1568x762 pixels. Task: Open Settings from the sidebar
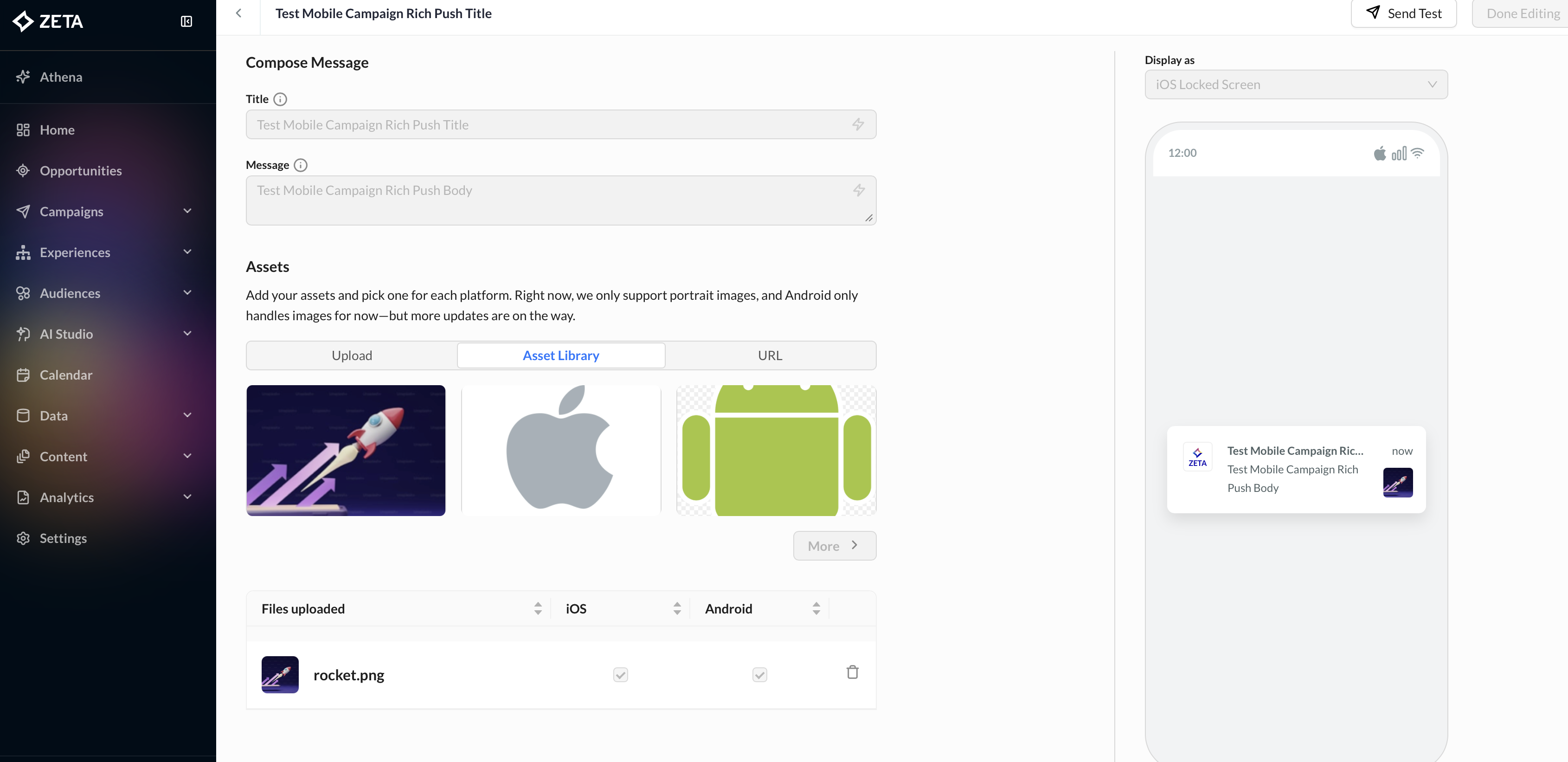click(63, 538)
